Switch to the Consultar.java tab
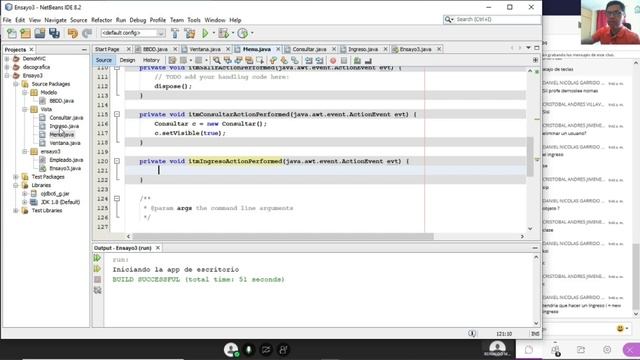The image size is (640, 360). [309, 49]
